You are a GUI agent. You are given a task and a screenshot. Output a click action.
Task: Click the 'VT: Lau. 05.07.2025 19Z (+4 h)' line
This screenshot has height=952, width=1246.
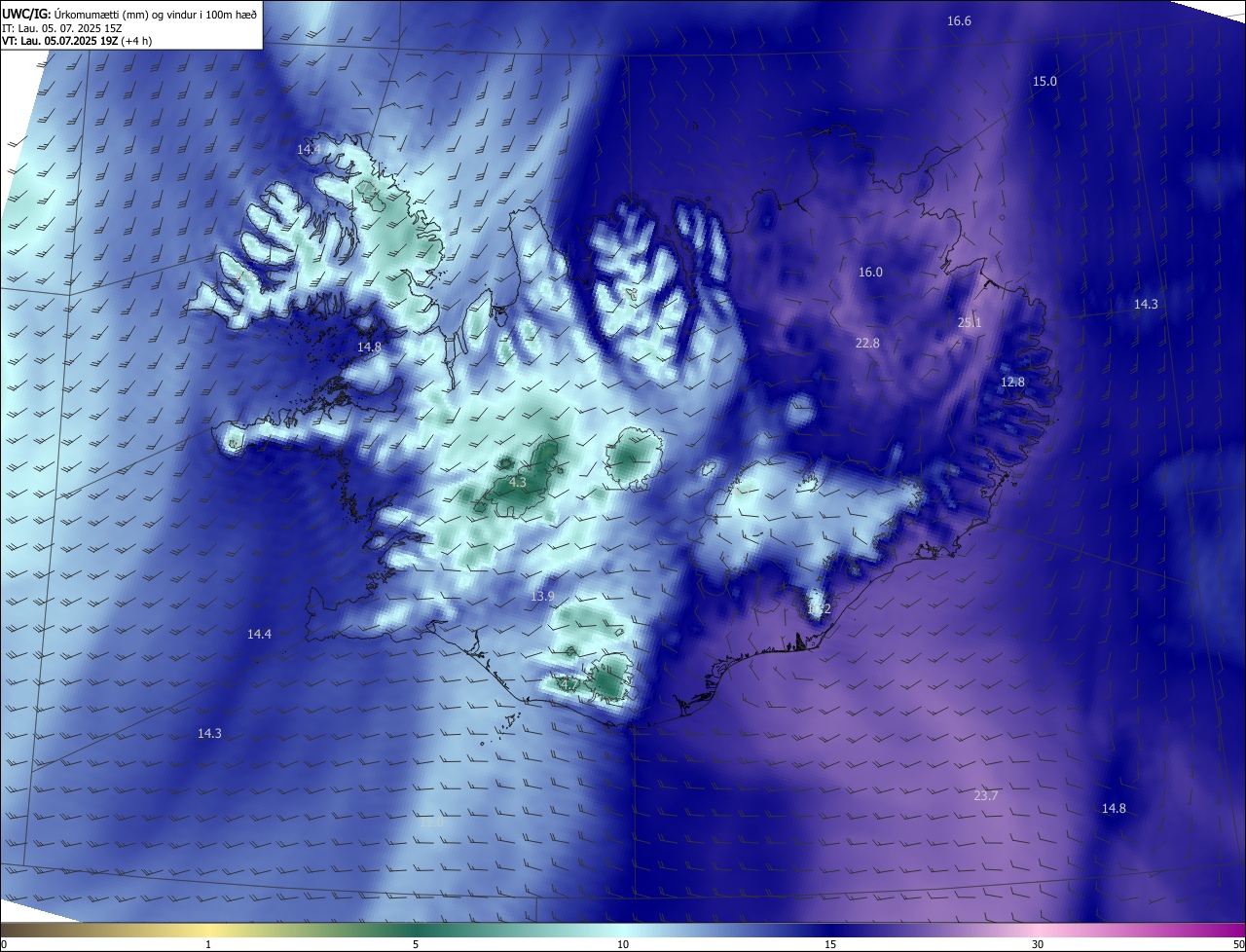(77, 41)
